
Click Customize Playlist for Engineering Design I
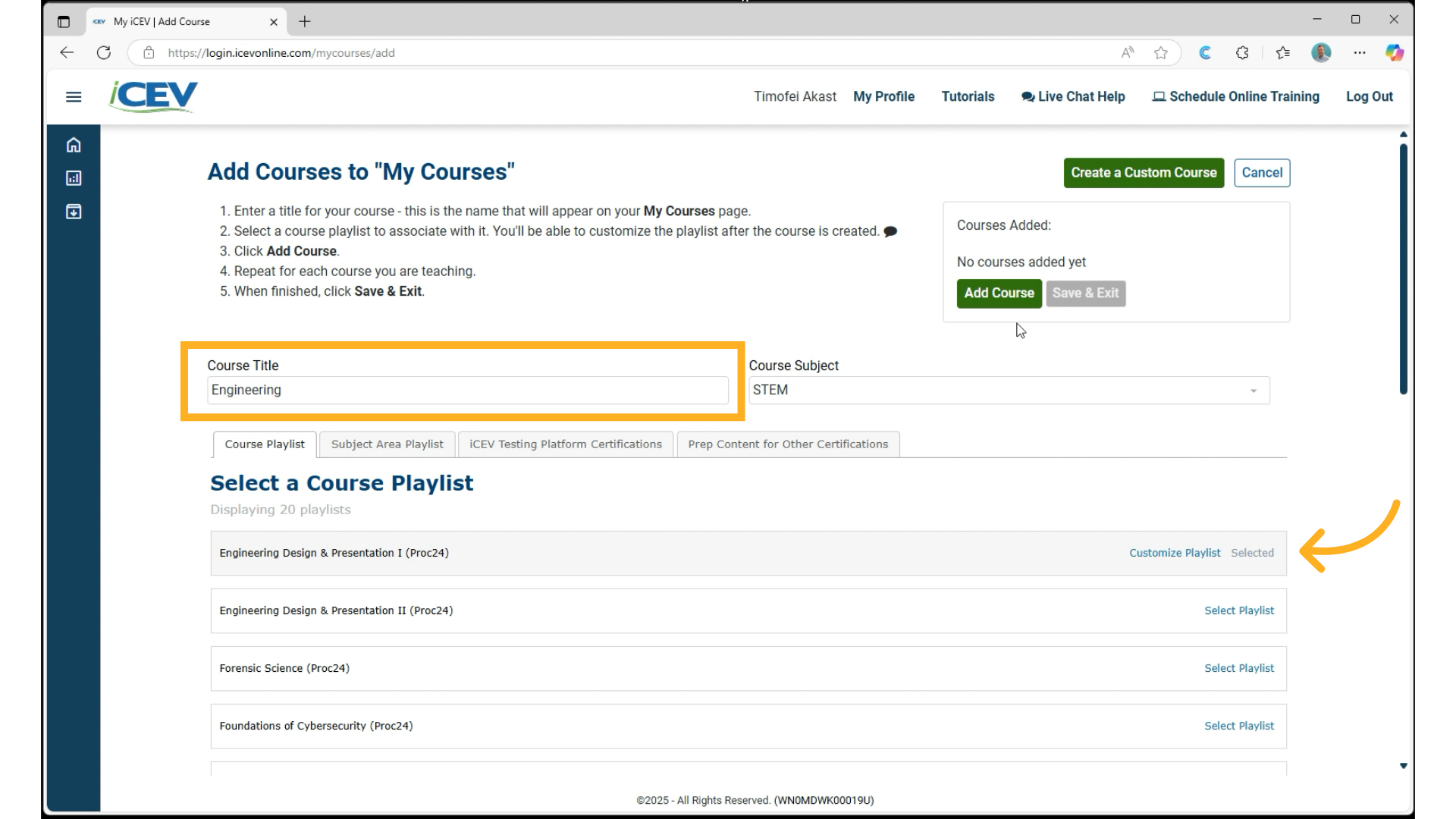1175,553
